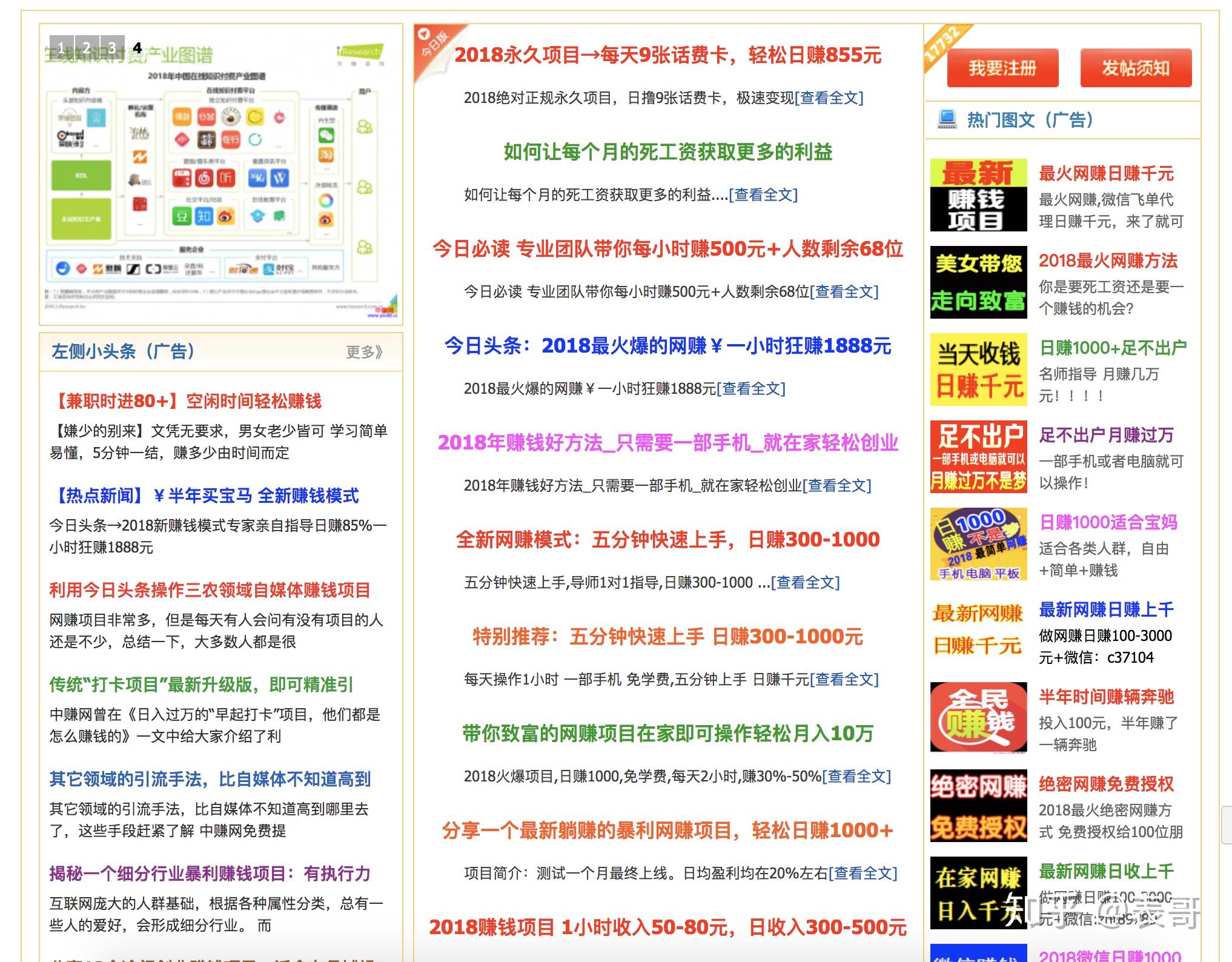Screen dimensions: 1232x962
Task: Click 查看全文 after 导师1对1指导 summary
Action: coord(806,583)
